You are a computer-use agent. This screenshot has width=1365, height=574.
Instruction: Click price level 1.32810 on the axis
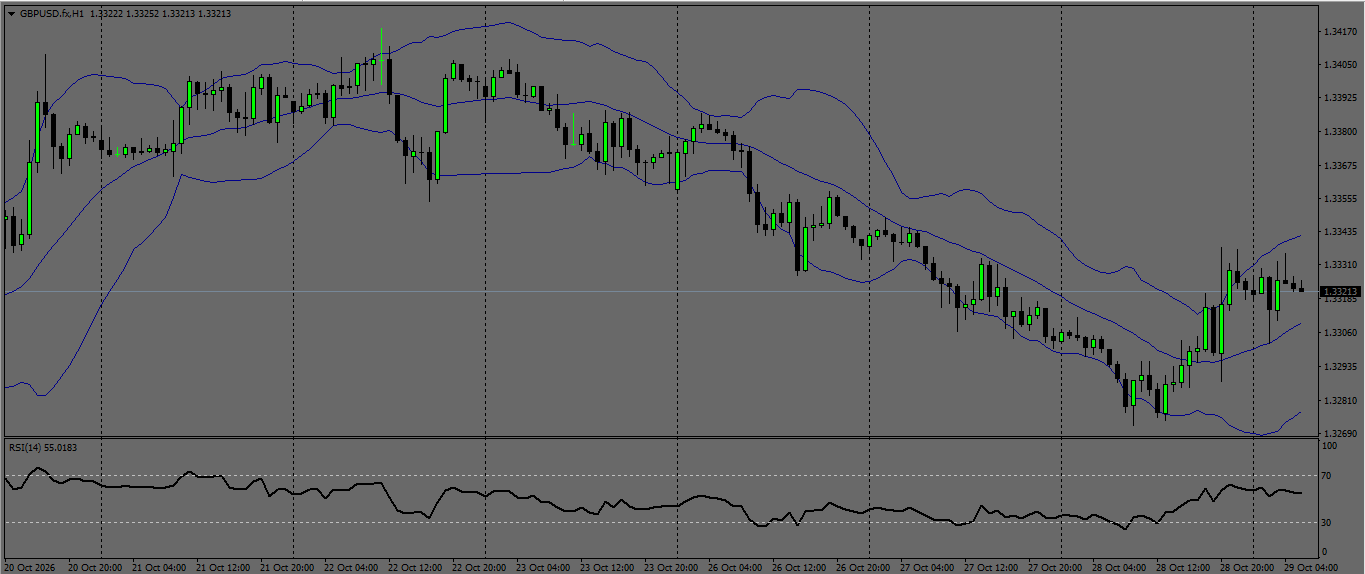(1339, 400)
